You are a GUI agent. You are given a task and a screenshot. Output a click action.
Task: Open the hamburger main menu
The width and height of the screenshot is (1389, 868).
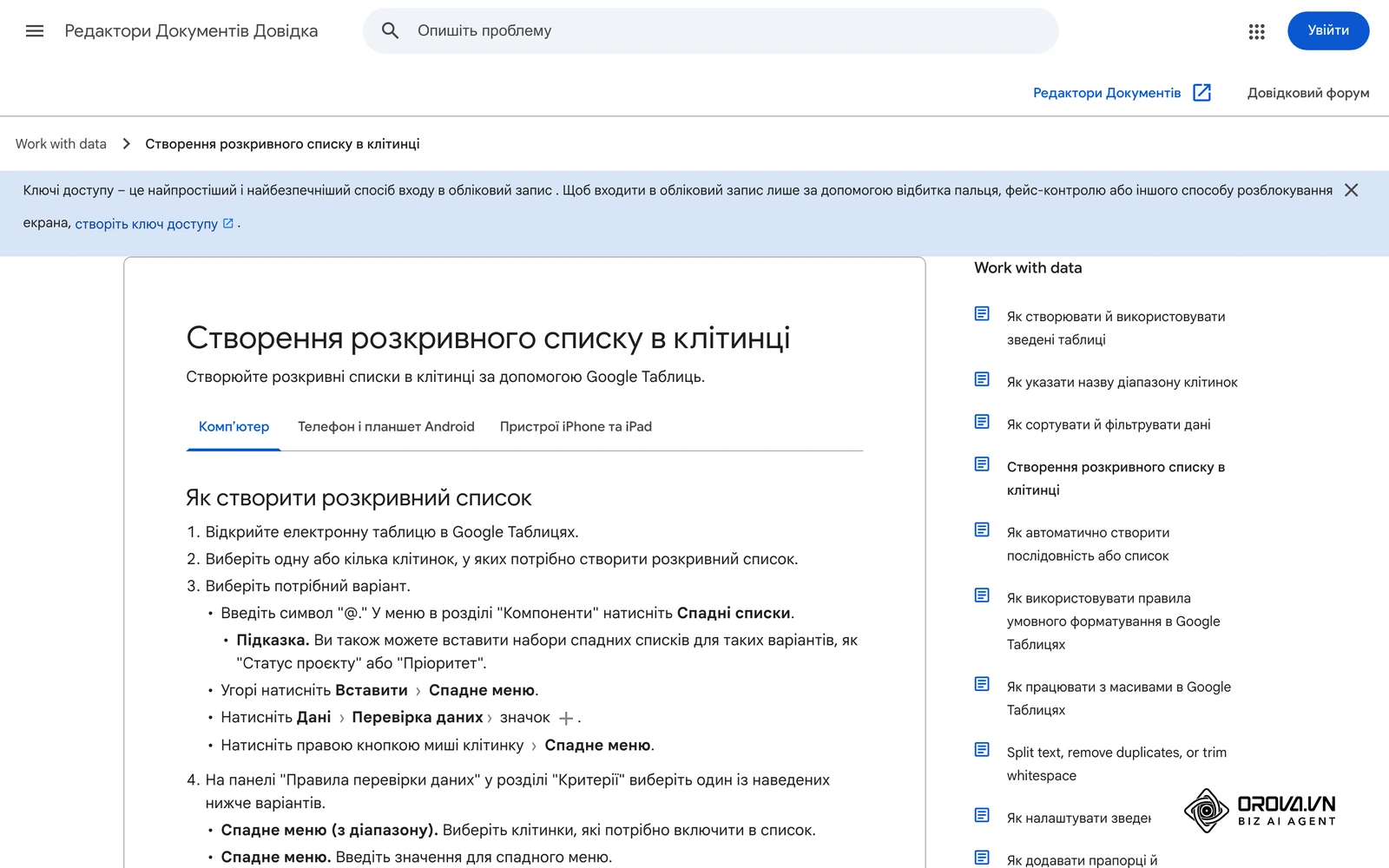(x=35, y=31)
